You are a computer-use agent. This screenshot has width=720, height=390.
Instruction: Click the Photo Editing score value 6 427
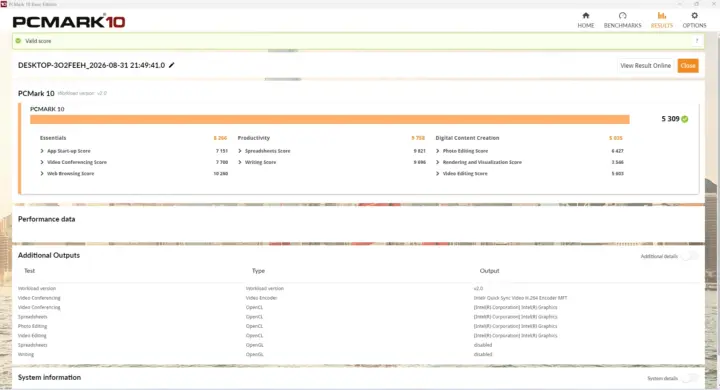(x=617, y=151)
